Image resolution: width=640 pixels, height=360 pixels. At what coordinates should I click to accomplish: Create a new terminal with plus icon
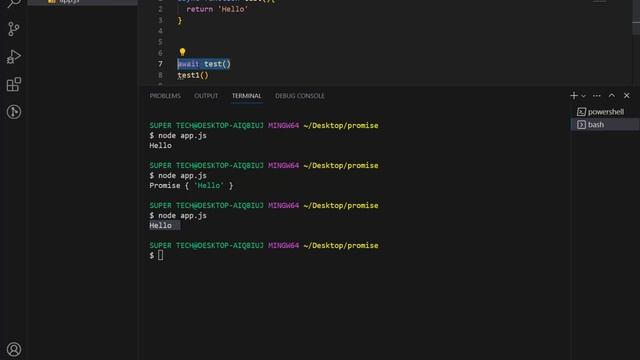573,96
